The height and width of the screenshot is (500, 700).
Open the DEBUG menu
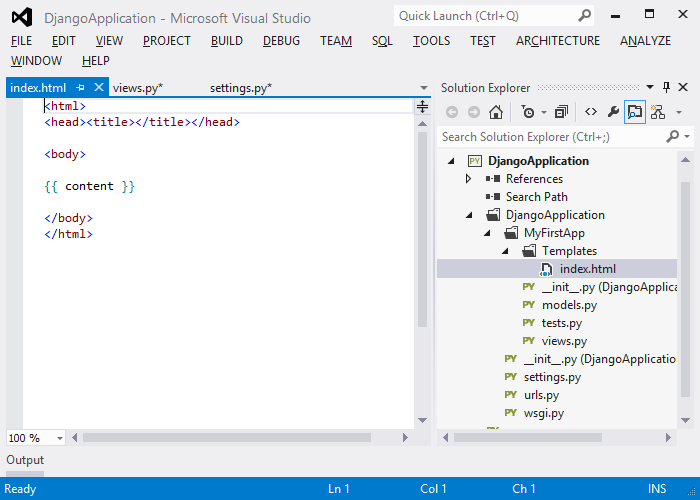(281, 41)
